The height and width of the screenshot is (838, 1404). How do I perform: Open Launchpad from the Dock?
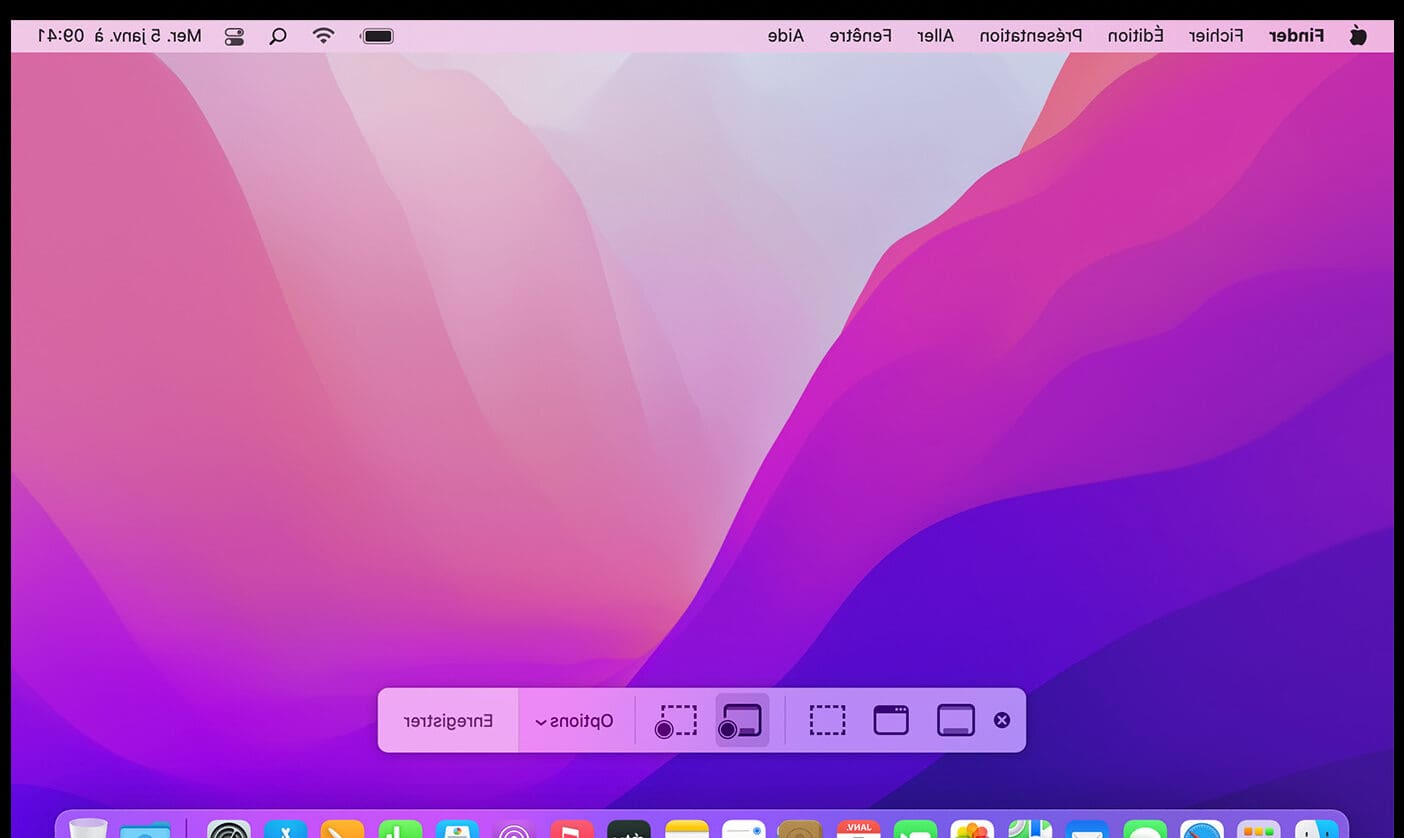1259,829
